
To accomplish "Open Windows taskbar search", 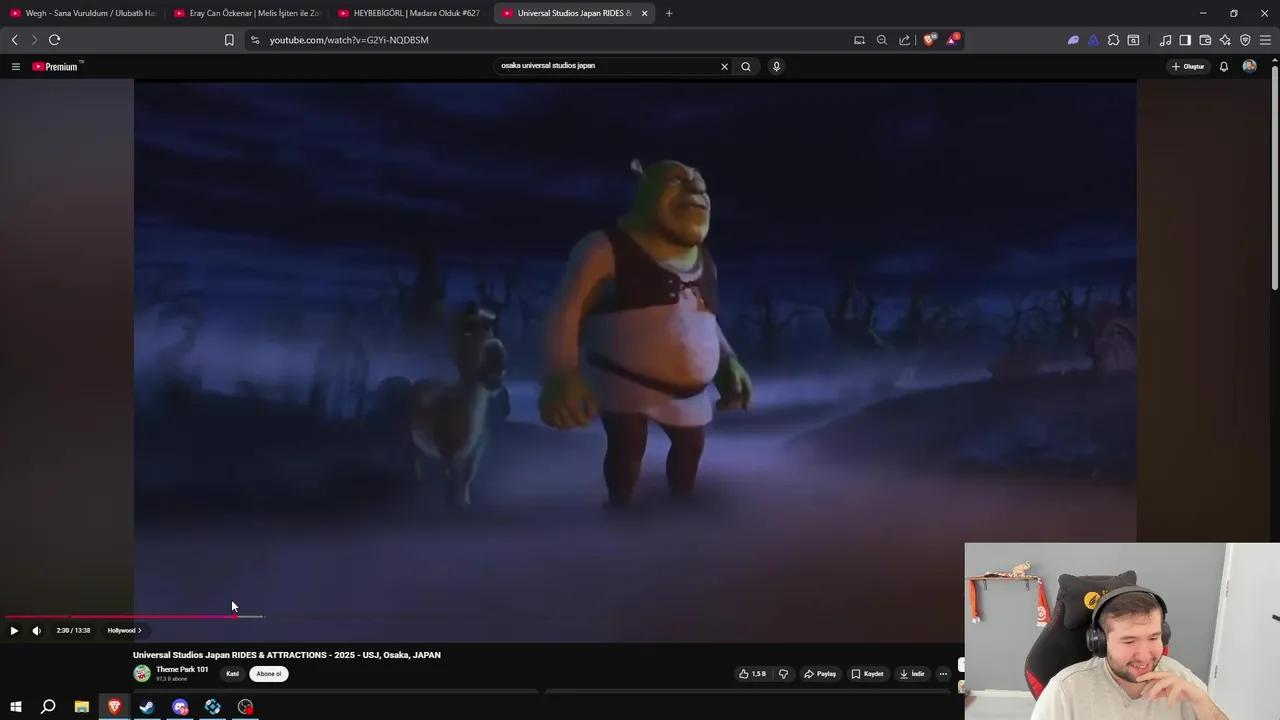I will 48,707.
